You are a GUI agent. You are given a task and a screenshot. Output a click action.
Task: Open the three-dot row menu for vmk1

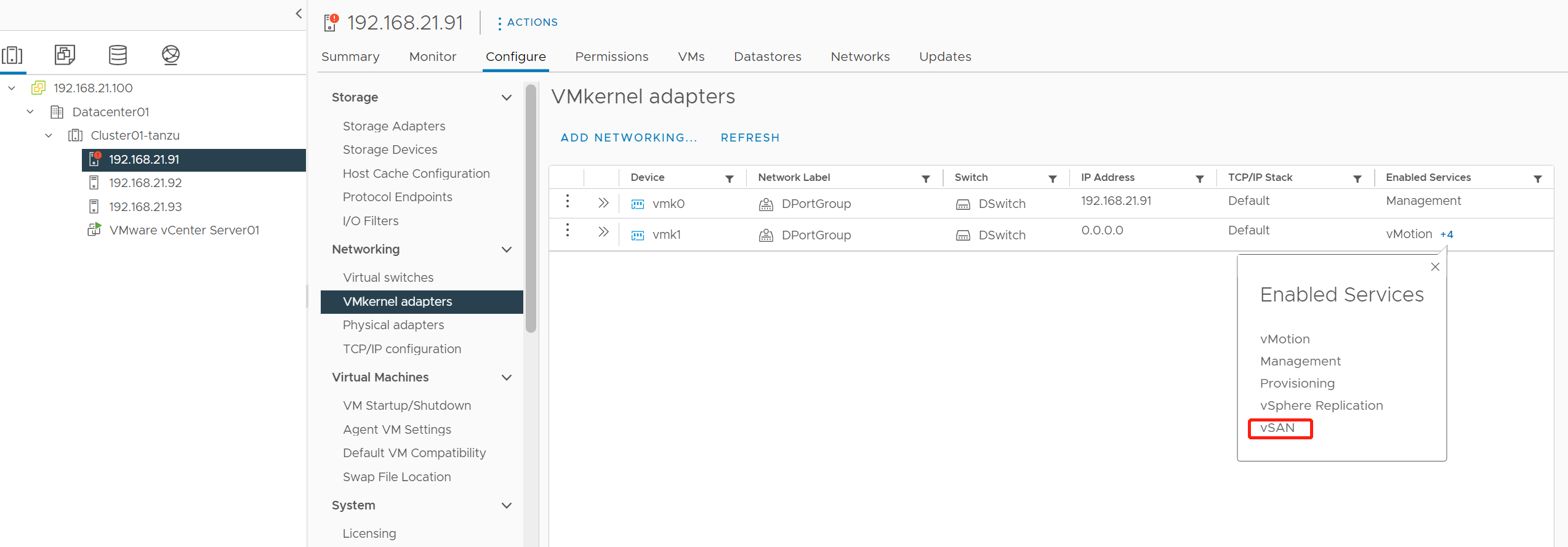pos(568,230)
